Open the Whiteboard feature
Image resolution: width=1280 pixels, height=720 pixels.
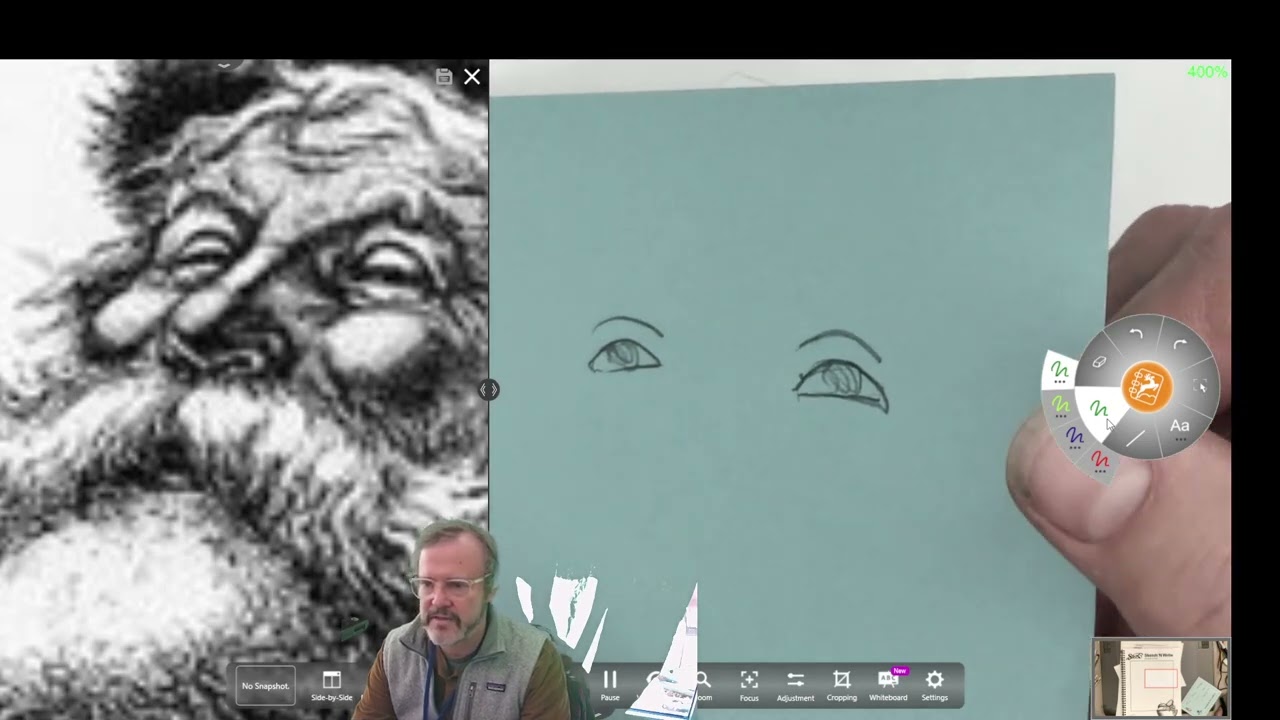[888, 685]
